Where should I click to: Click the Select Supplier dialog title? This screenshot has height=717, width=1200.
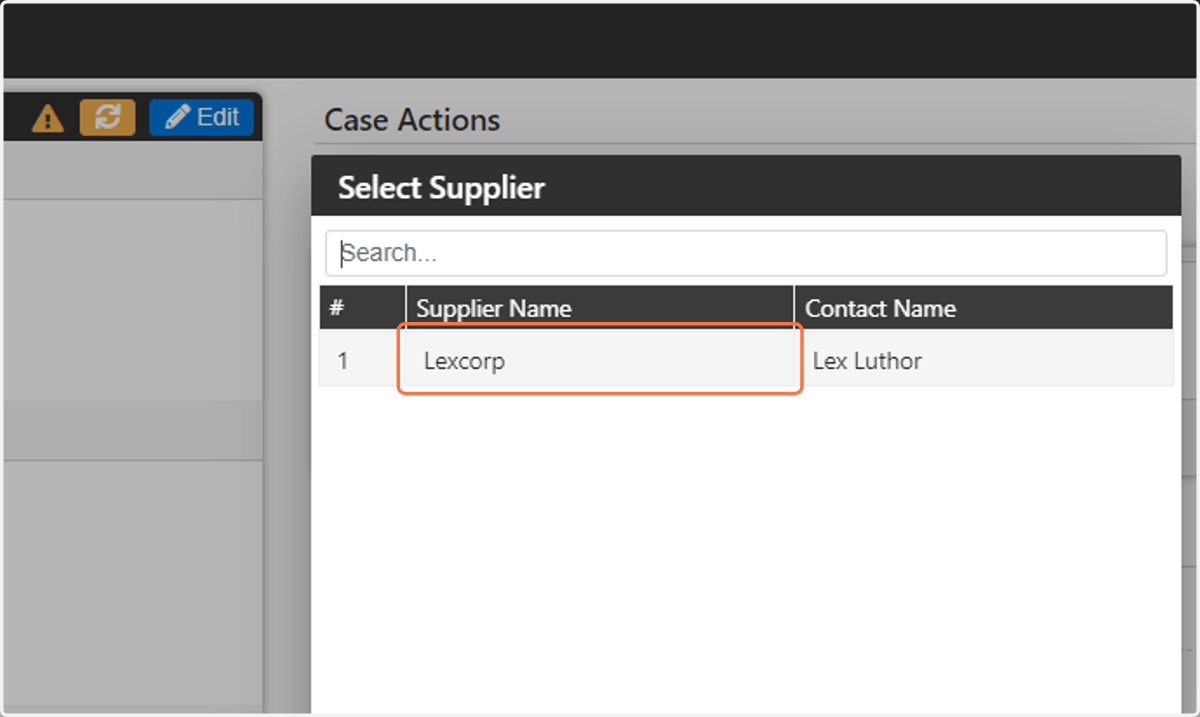coord(441,187)
